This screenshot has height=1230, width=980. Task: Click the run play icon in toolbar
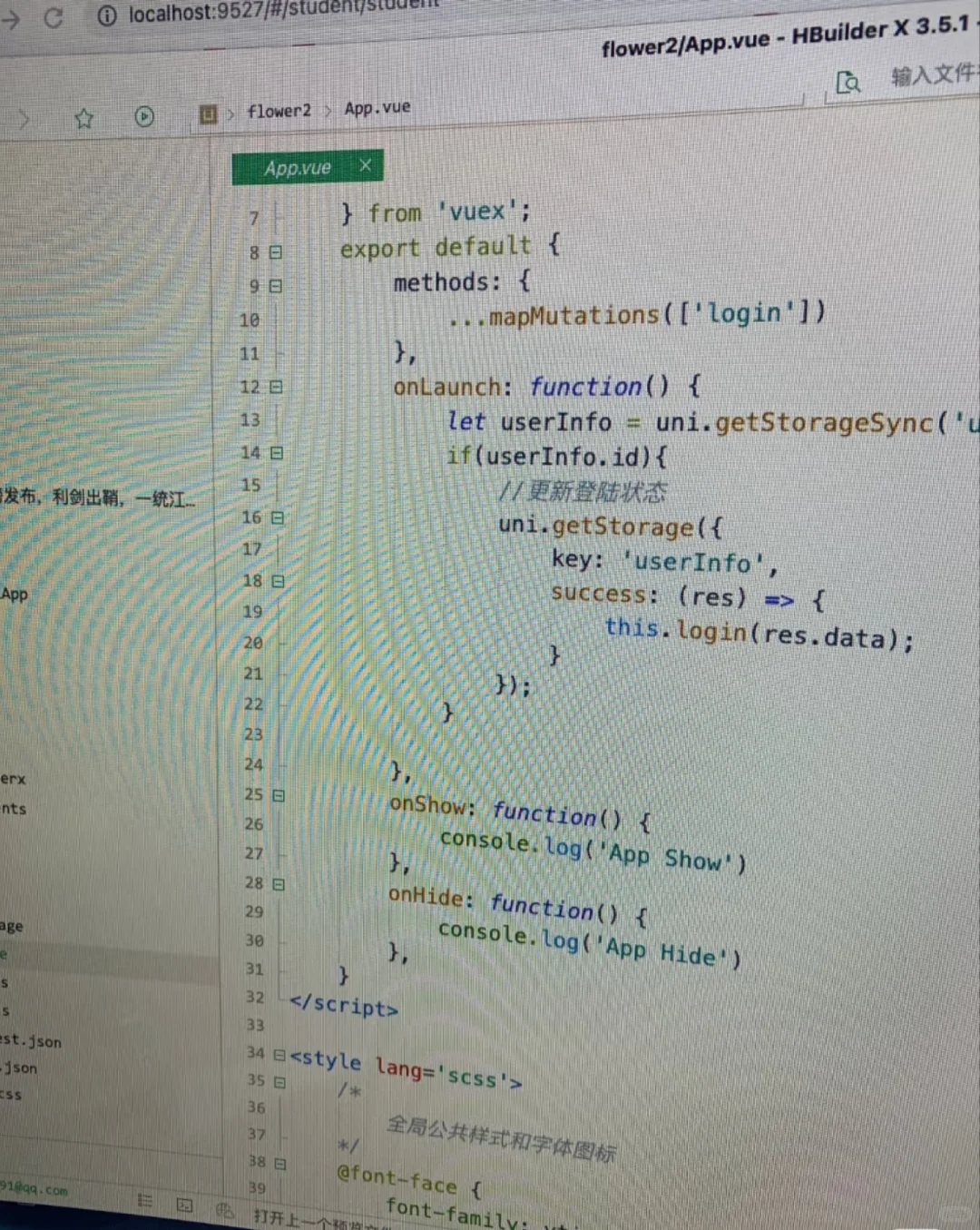pos(144,116)
